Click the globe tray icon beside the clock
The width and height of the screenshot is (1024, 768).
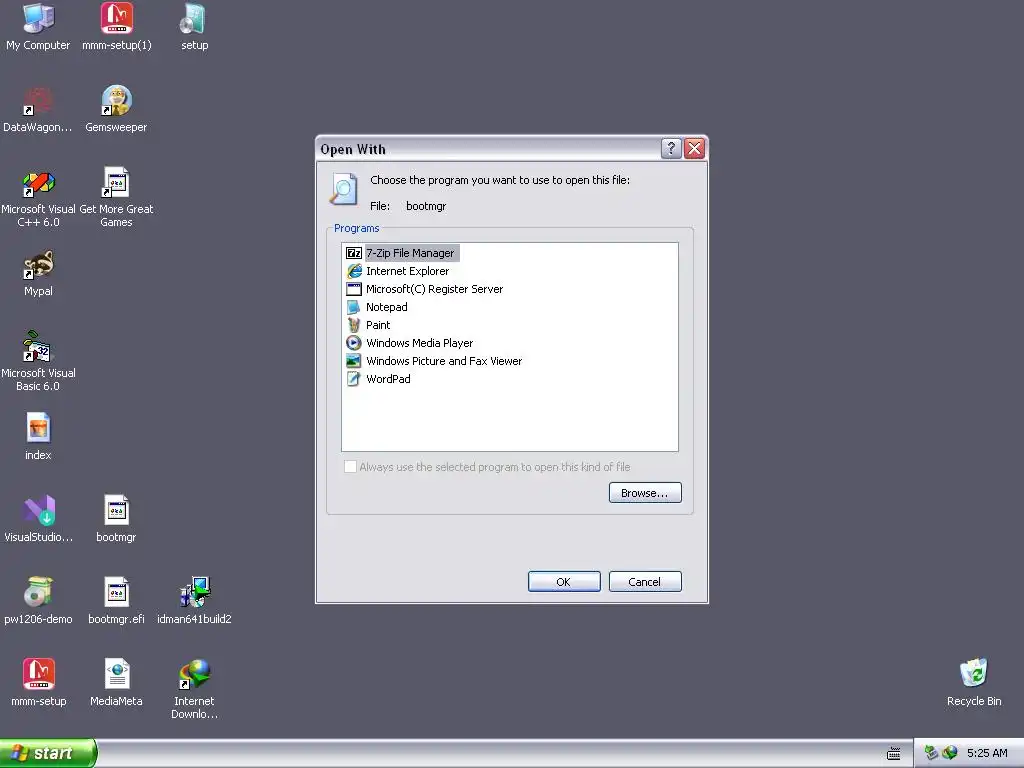[950, 753]
